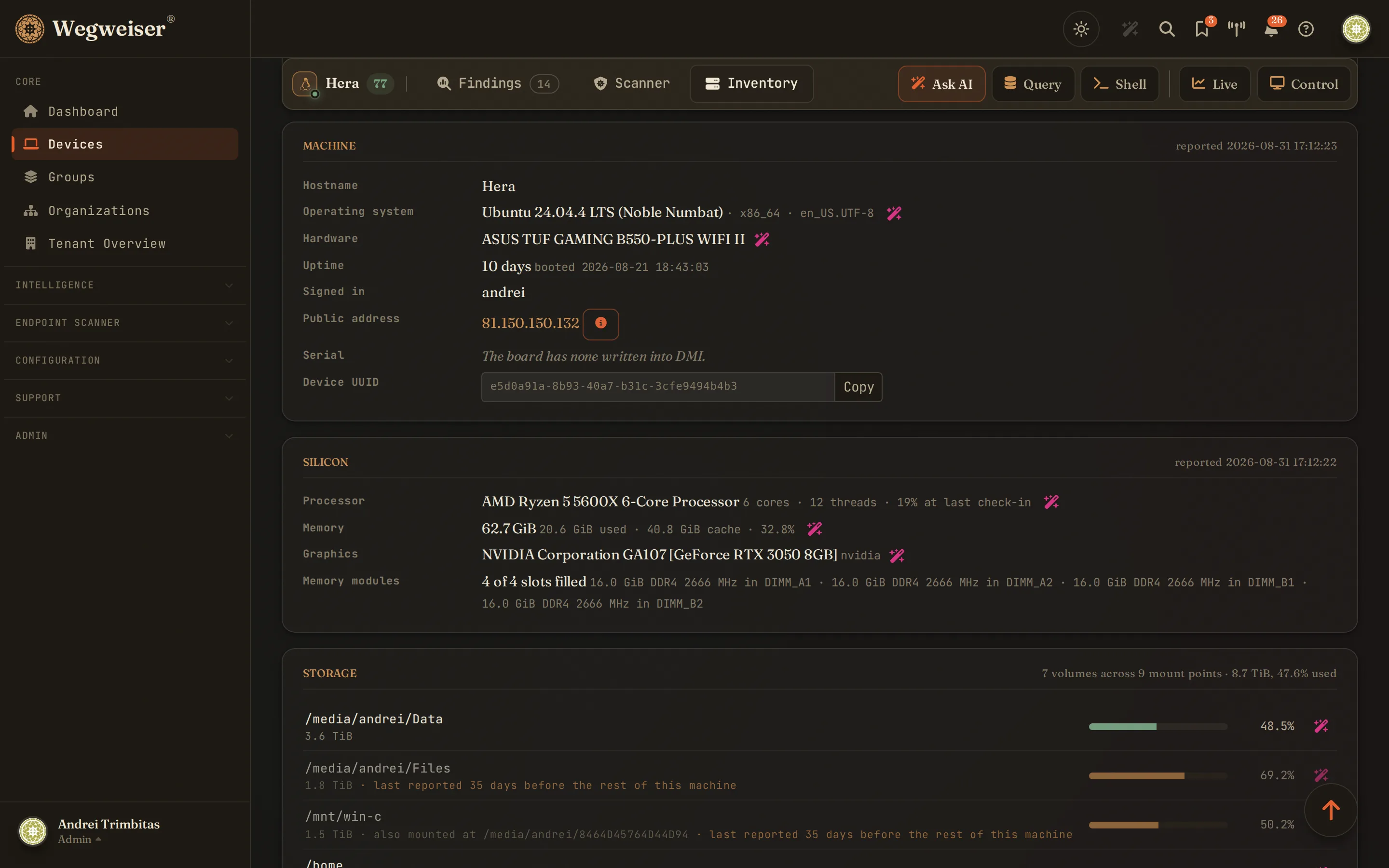
Task: Click the AI wand beside Operating system
Action: click(894, 214)
